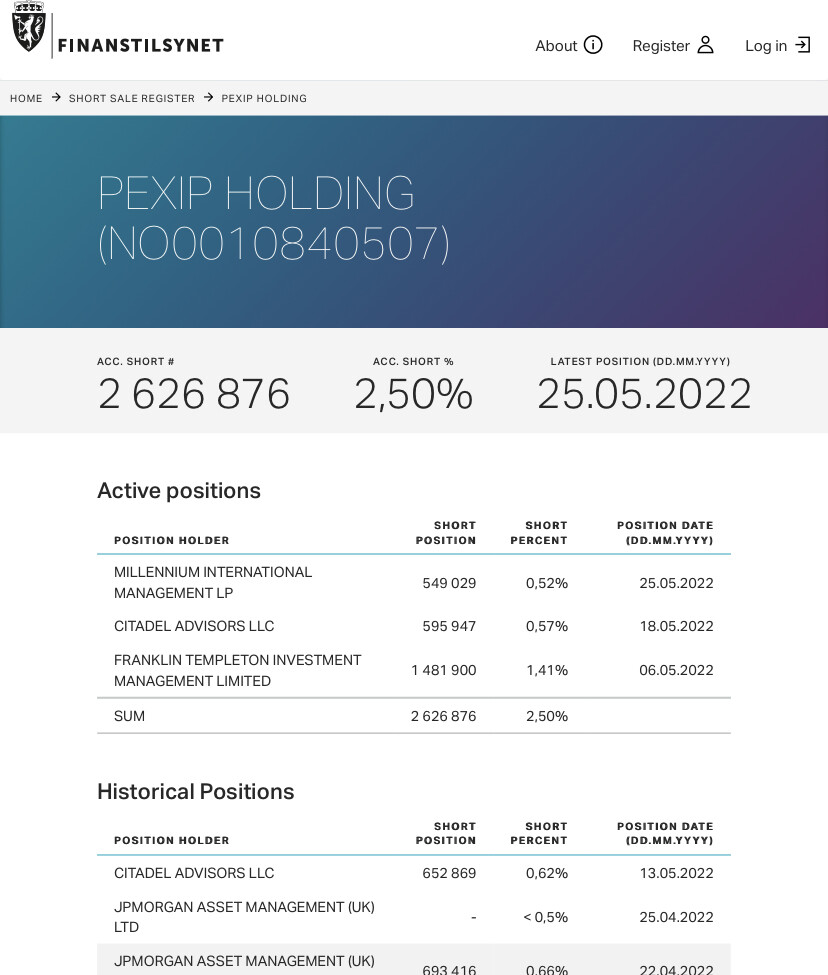This screenshot has width=828, height=975.
Task: Select the 1,41% short percent cell
Action: 547,670
